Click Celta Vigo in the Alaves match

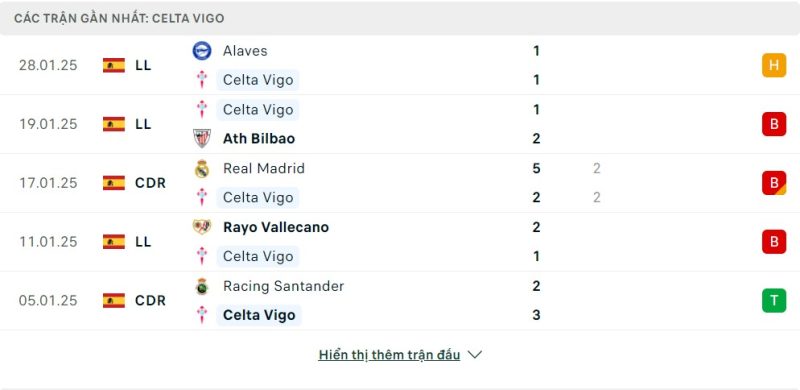click(x=258, y=80)
